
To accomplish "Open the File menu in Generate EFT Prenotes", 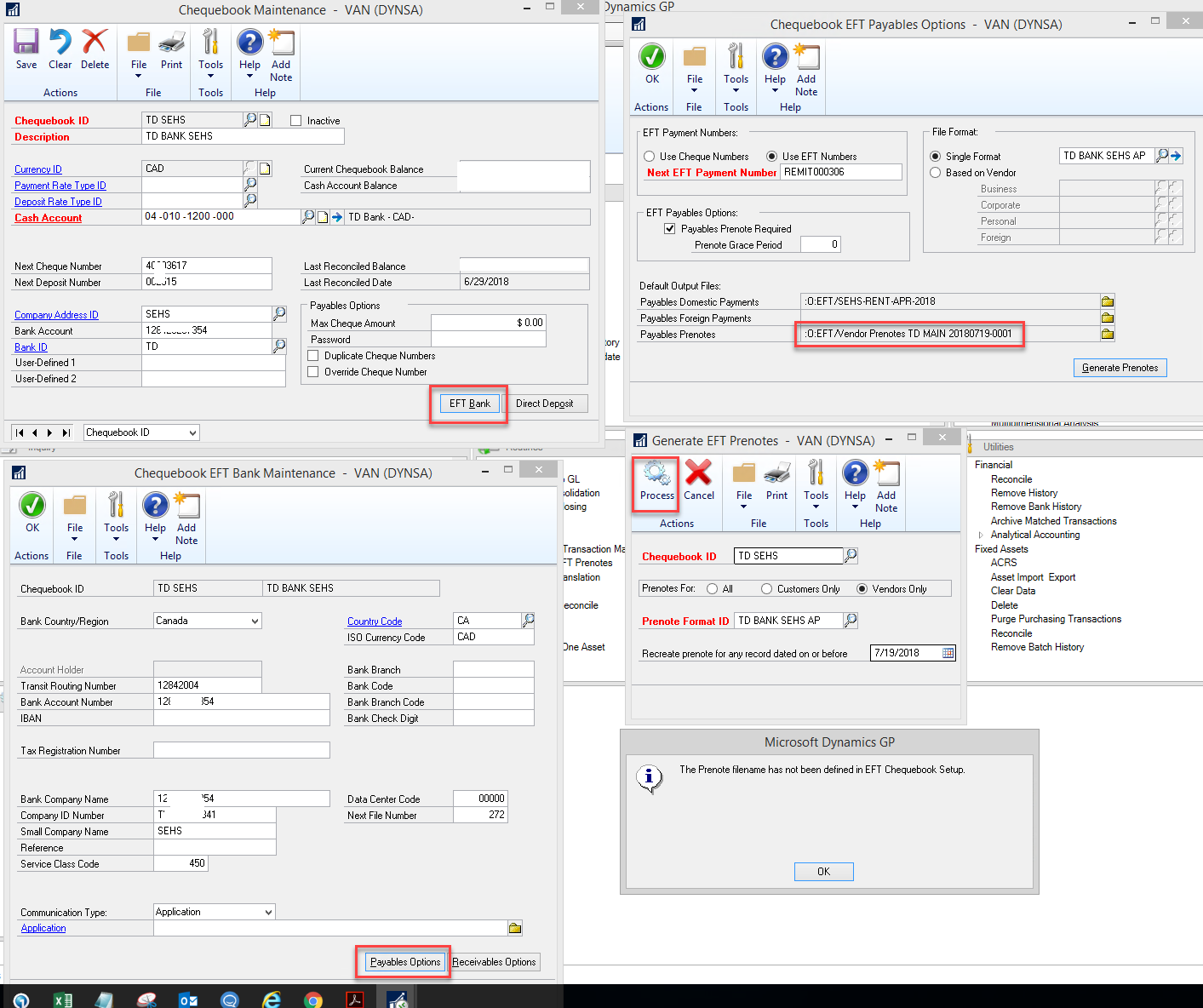I will [x=743, y=482].
